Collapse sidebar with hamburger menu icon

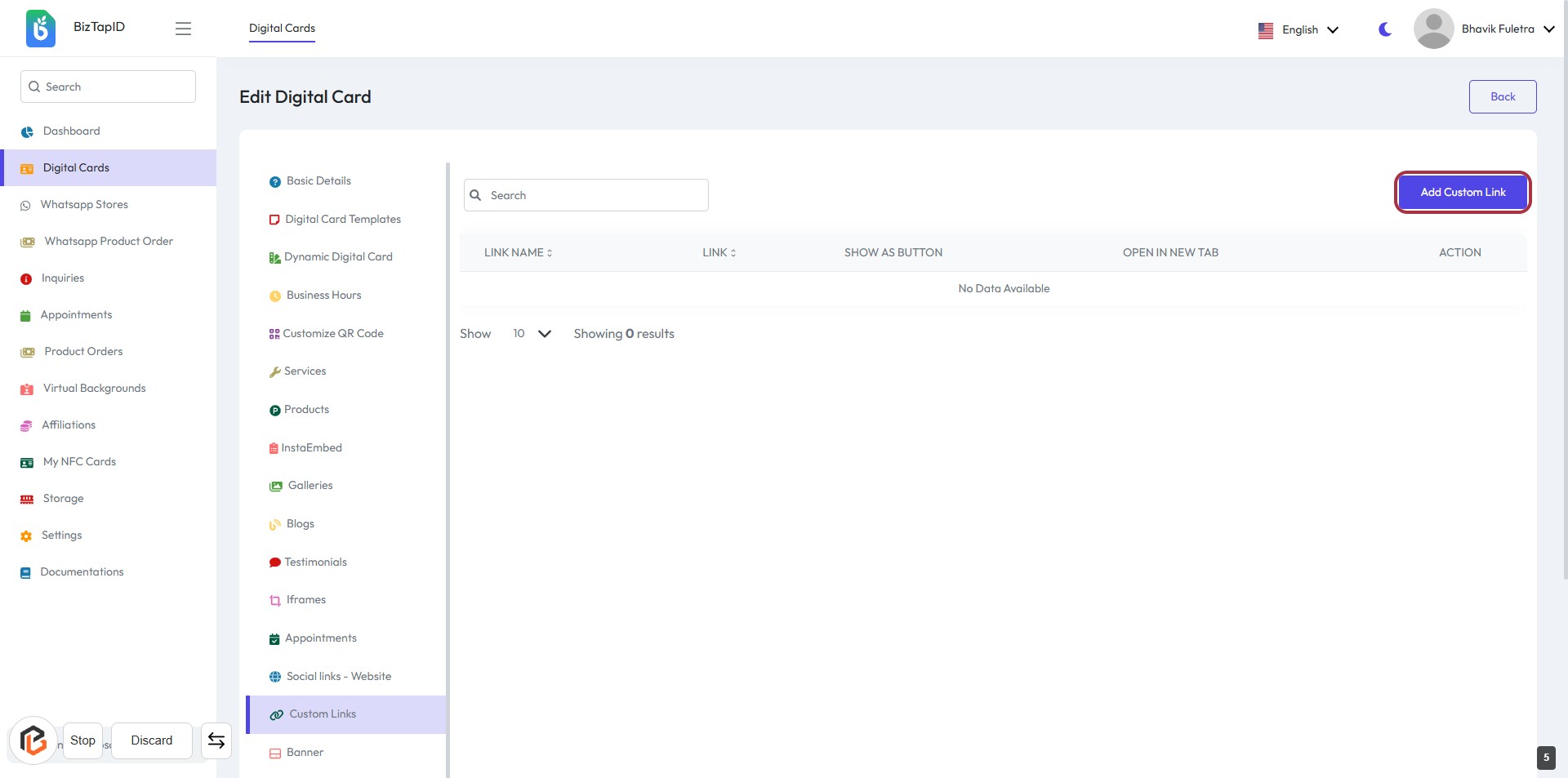183,29
